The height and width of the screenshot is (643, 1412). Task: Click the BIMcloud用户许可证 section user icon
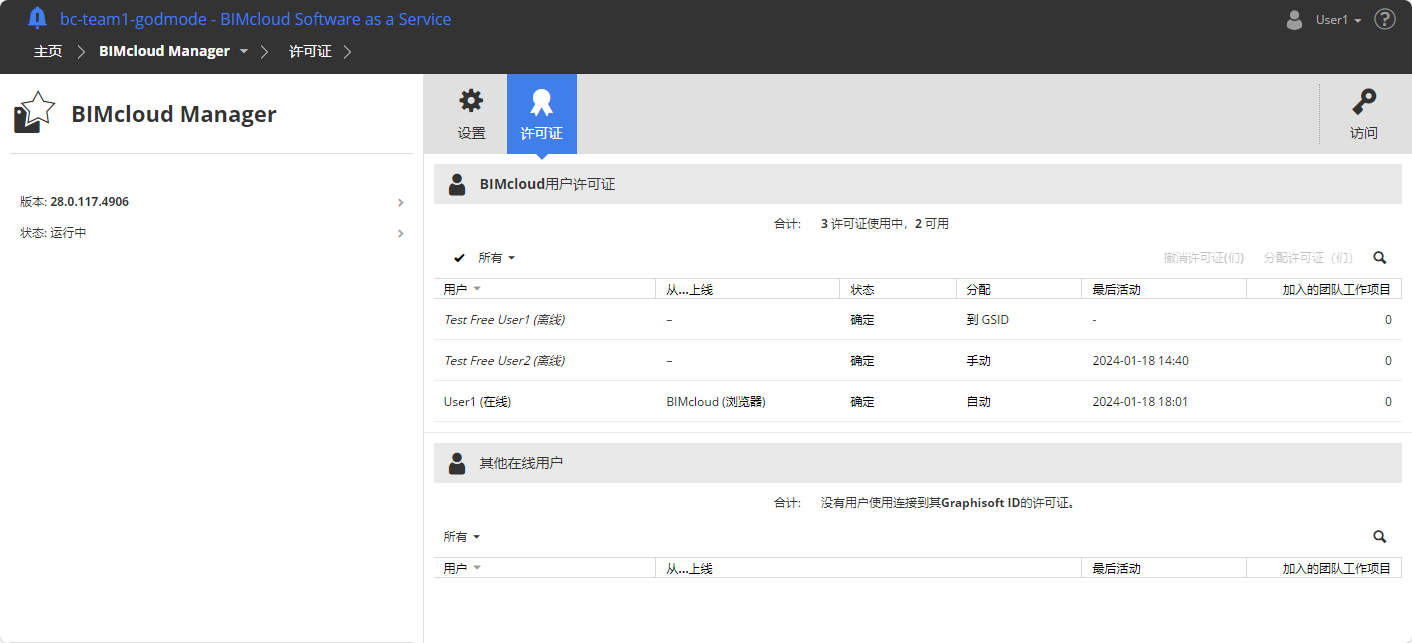(457, 184)
